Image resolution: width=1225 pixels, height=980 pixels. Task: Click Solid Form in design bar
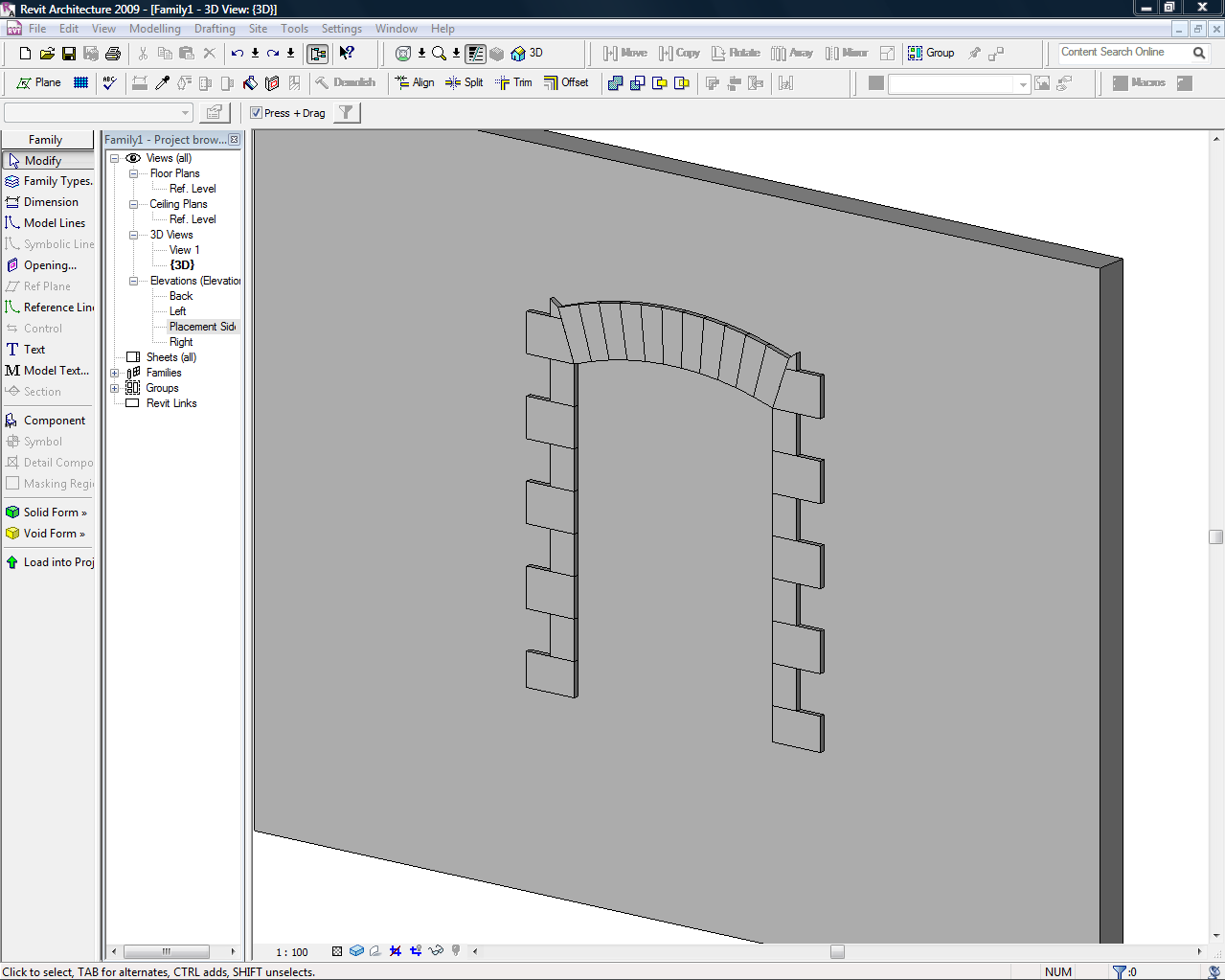[54, 513]
